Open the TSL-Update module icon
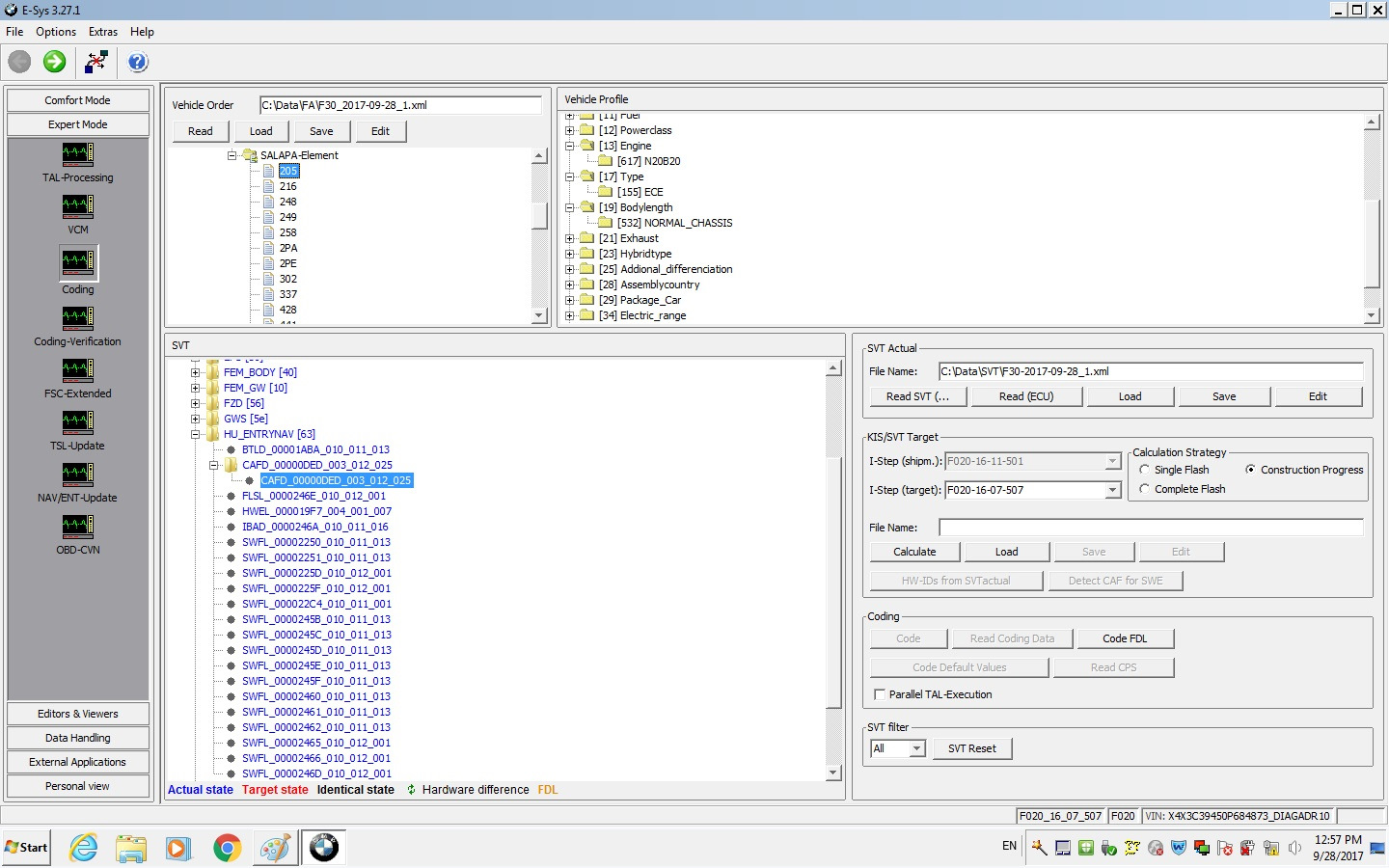 [x=78, y=422]
